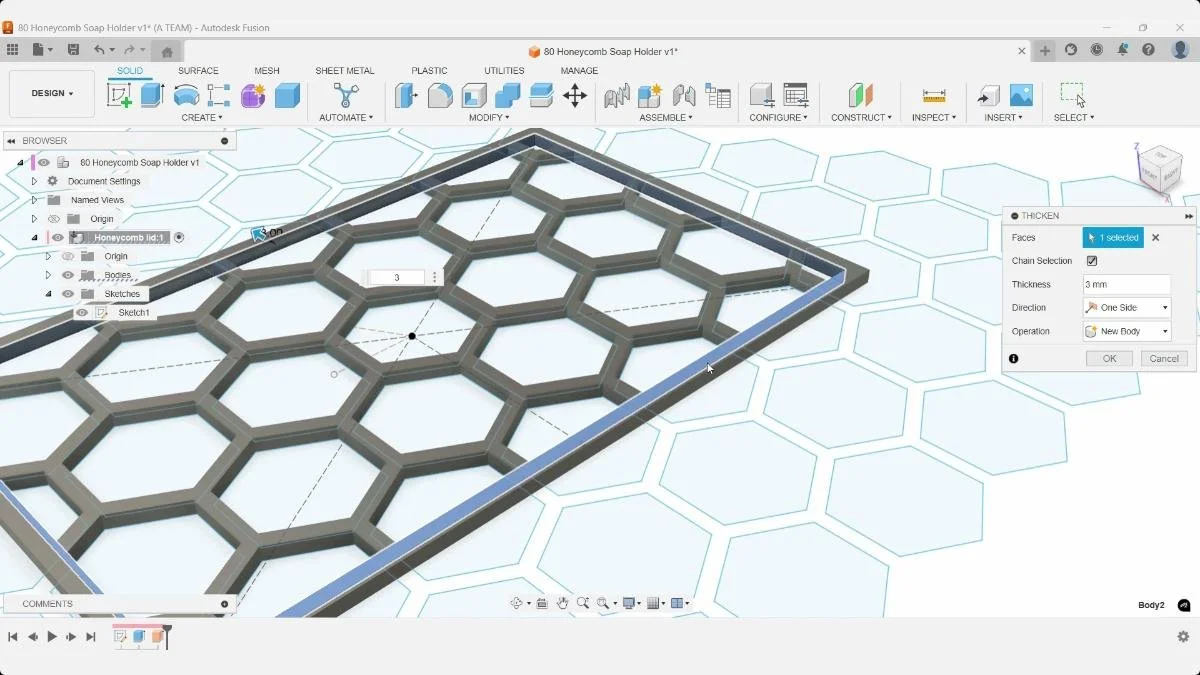Image resolution: width=1200 pixels, height=675 pixels.
Task: Show the hidden top-level Origin folder
Action: pos(54,219)
